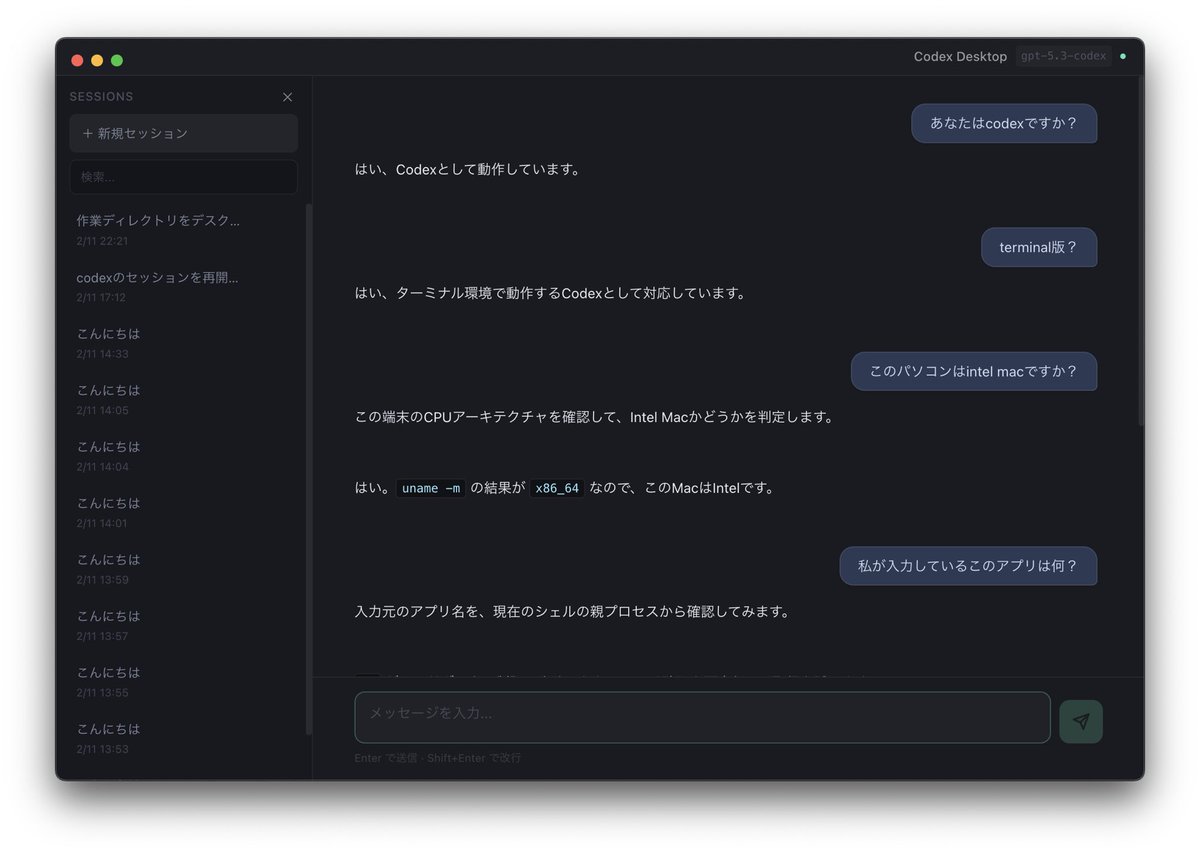This screenshot has width=1200, height=854.
Task: Open the こんにちは session from 2/11 13:57
Action: tap(184, 625)
